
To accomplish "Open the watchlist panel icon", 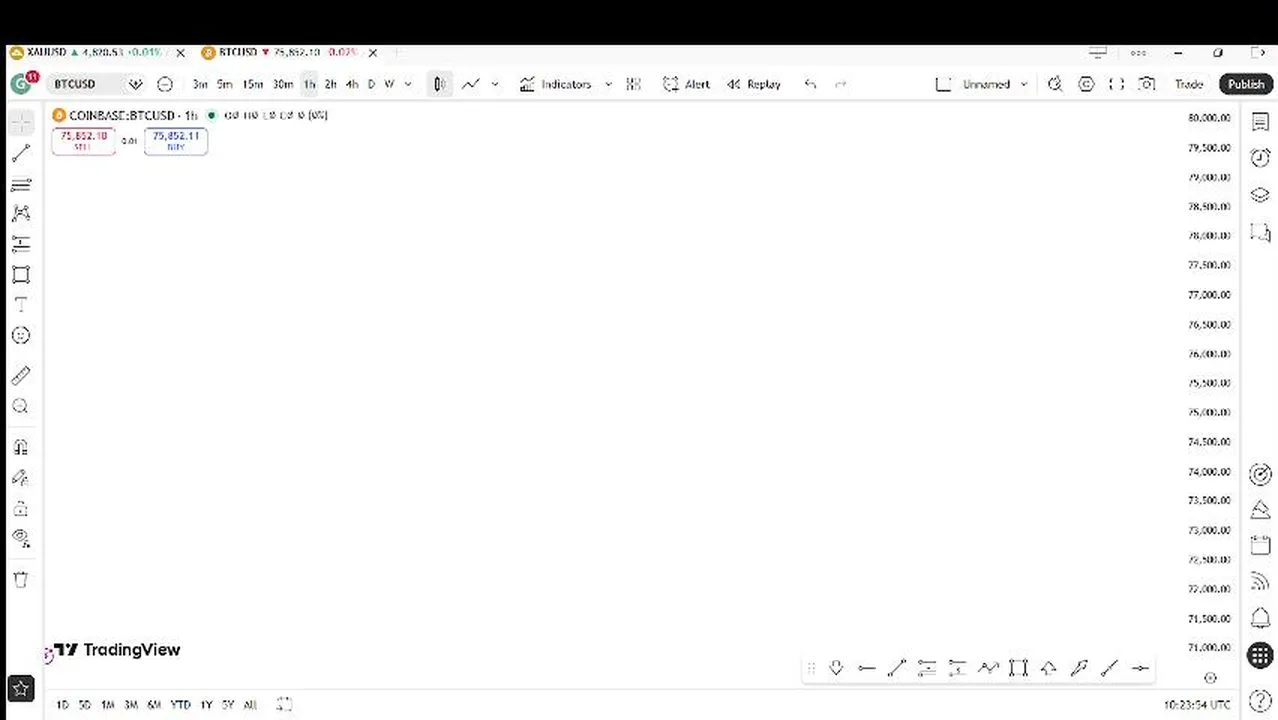I will pyautogui.click(x=1260, y=122).
